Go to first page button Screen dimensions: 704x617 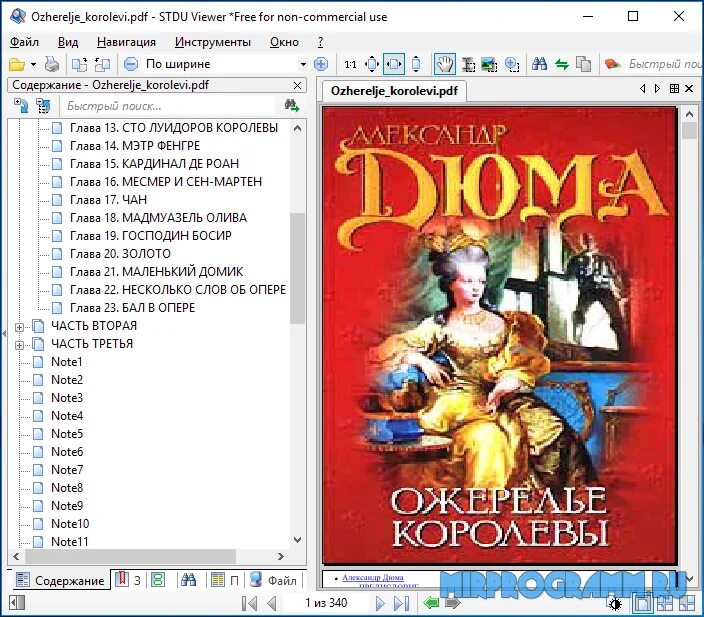click(249, 603)
